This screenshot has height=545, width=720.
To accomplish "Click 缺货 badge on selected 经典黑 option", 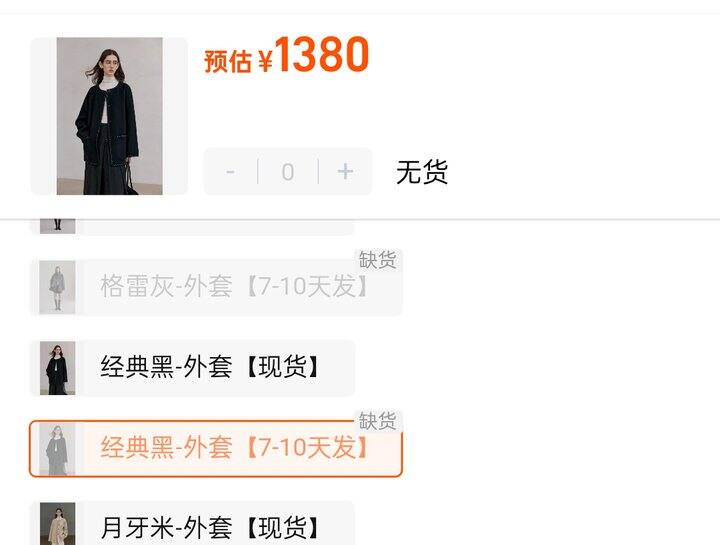I will (377, 421).
